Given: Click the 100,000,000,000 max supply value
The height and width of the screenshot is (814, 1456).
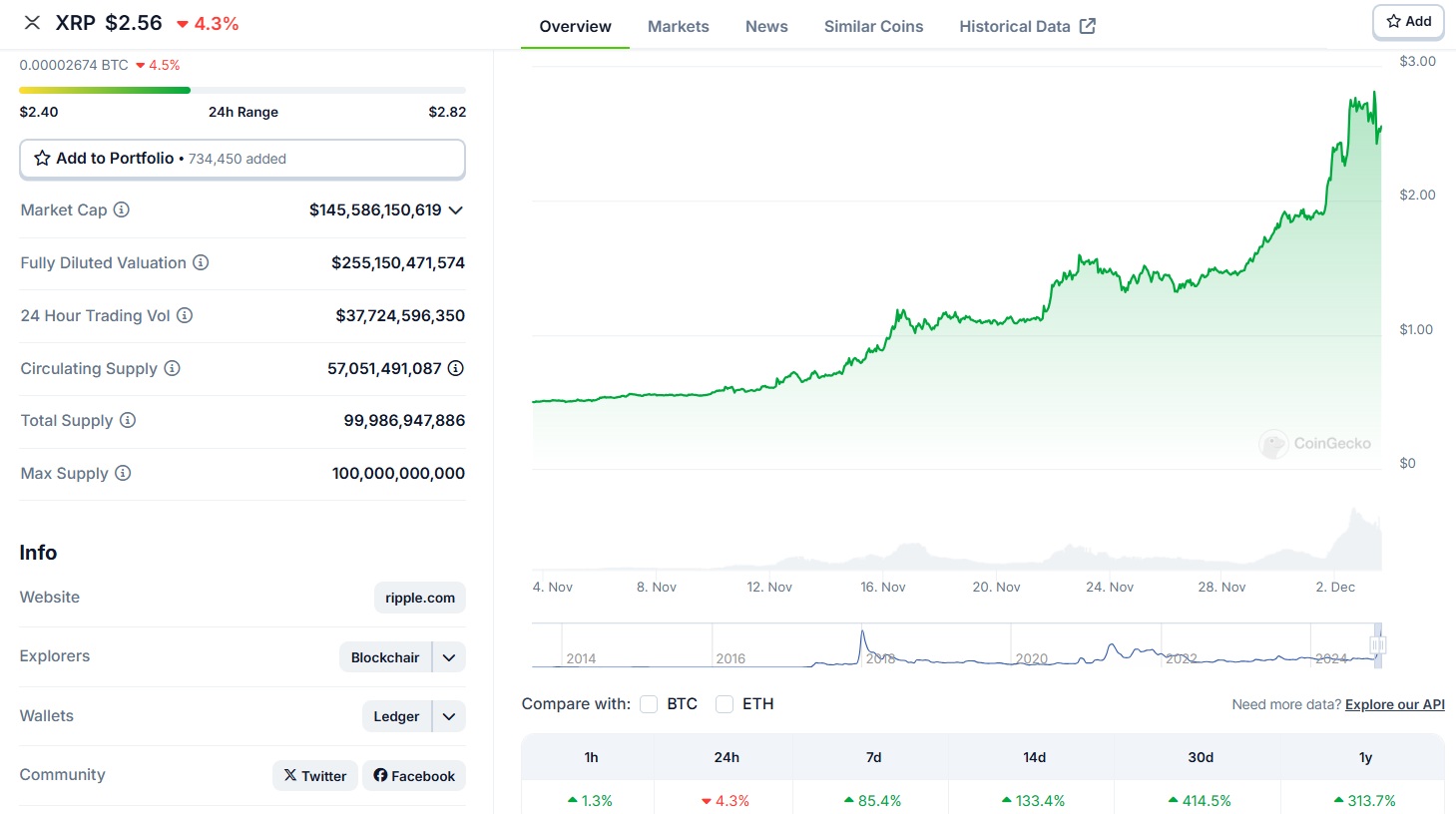Looking at the screenshot, I should (x=398, y=473).
